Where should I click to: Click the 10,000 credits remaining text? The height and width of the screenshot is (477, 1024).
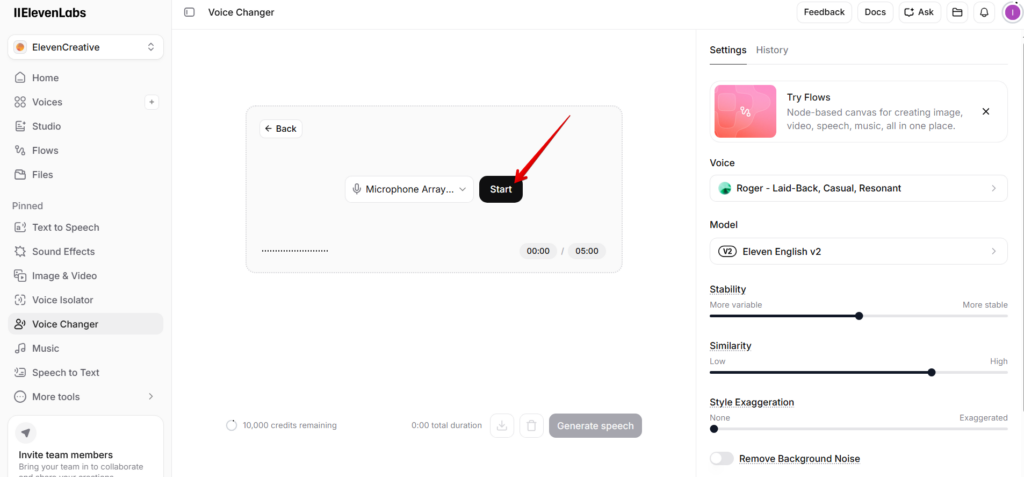tap(290, 425)
